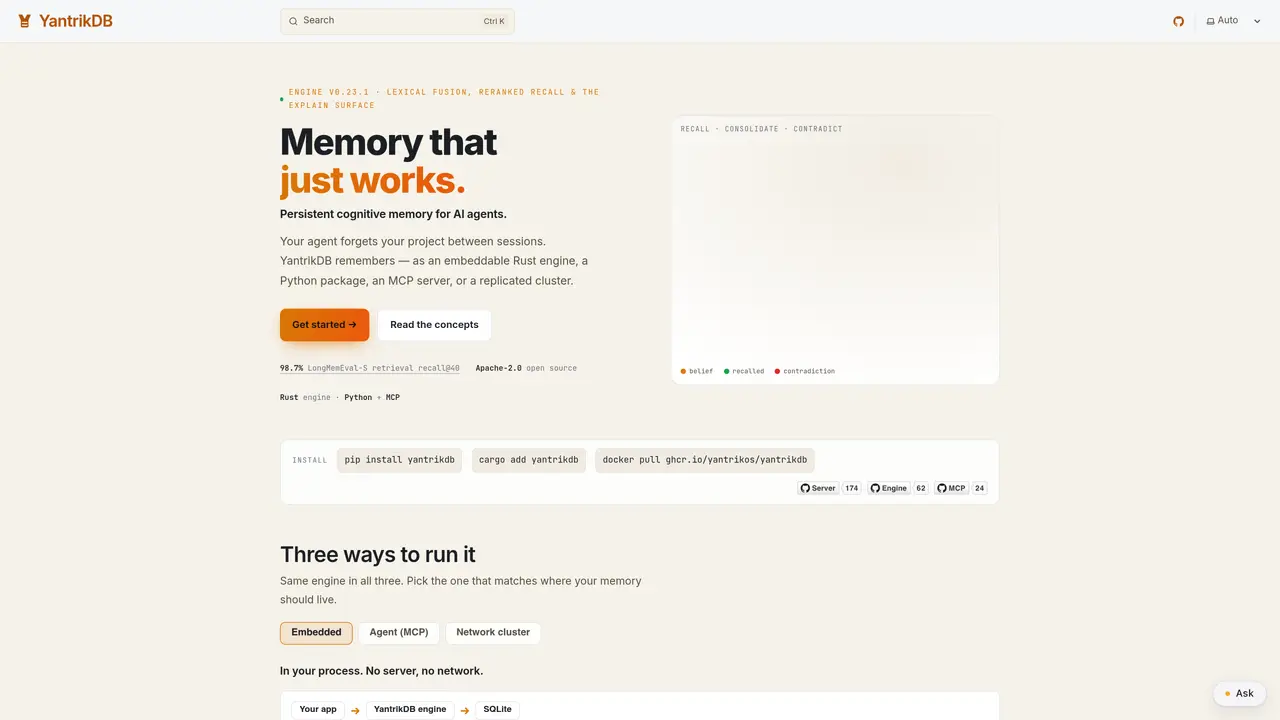The width and height of the screenshot is (1280, 720).
Task: Click the dropdown chevron next to Auto
Action: (1257, 21)
